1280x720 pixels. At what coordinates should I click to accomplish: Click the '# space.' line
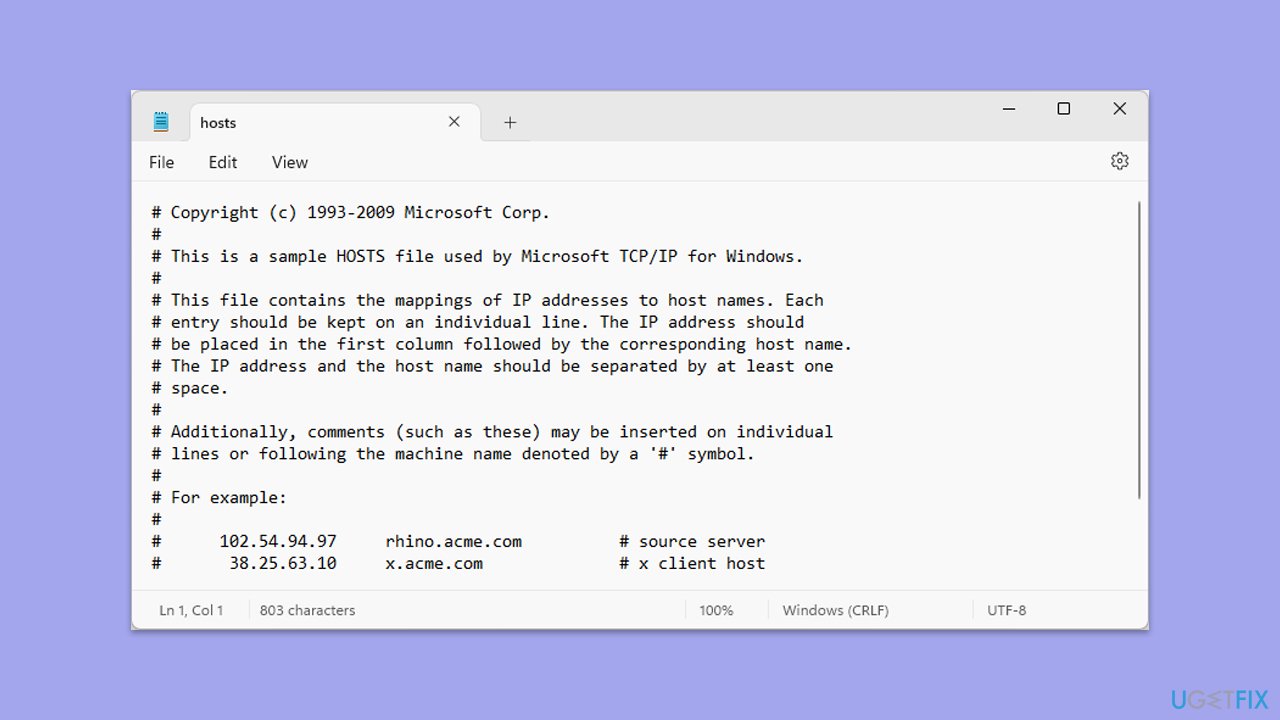tap(190, 388)
